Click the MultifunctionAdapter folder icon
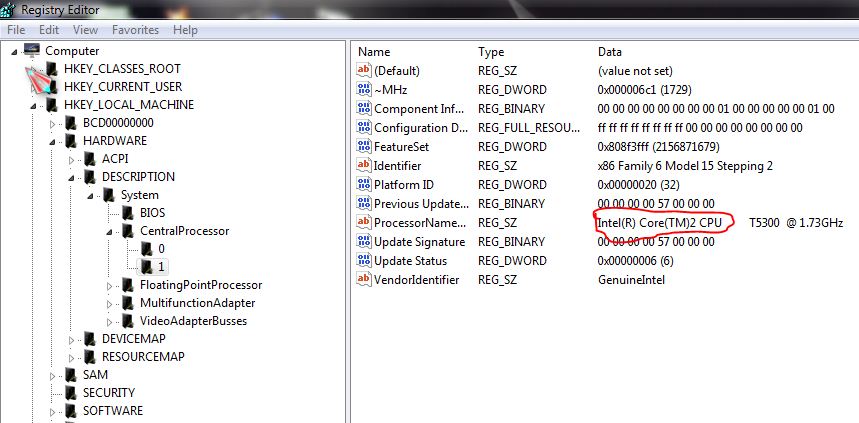 127,303
